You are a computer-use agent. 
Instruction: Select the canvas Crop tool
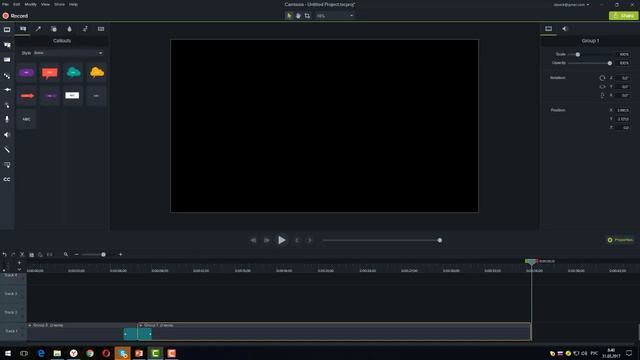tap(307, 16)
